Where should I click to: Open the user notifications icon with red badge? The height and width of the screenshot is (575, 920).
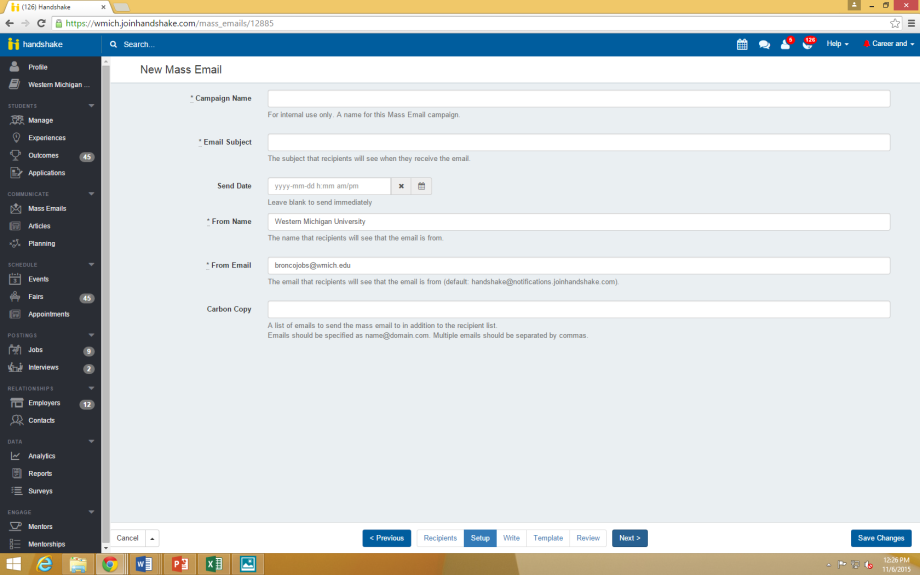click(786, 43)
